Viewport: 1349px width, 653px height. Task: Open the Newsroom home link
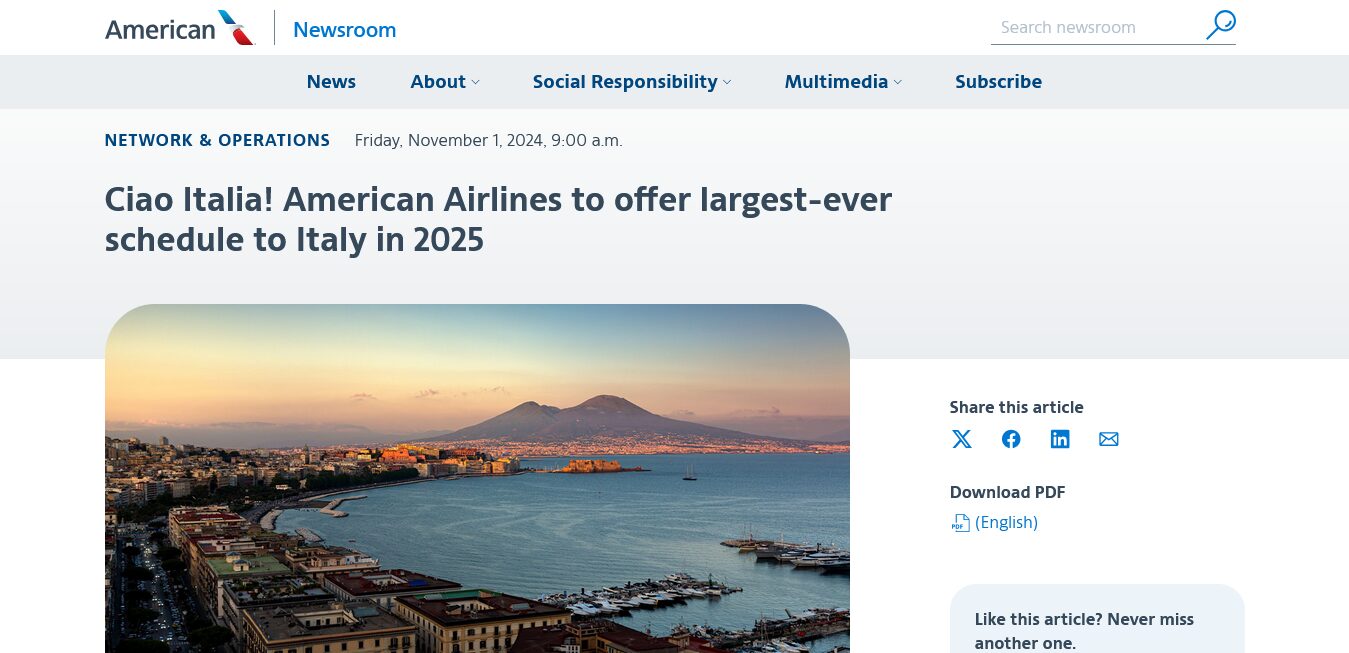pos(344,30)
